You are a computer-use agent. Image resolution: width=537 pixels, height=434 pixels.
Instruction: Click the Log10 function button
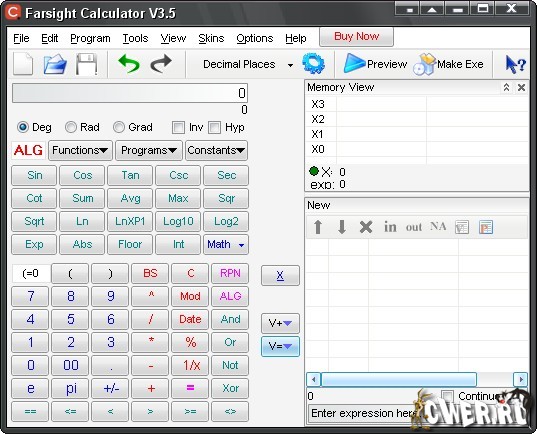click(178, 222)
